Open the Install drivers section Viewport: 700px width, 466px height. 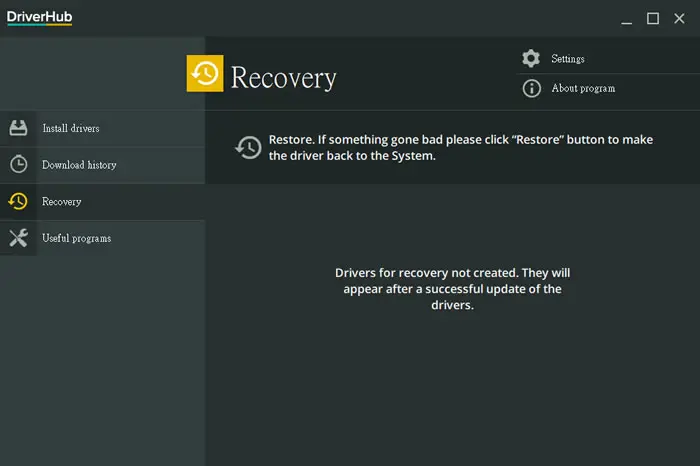102,129
